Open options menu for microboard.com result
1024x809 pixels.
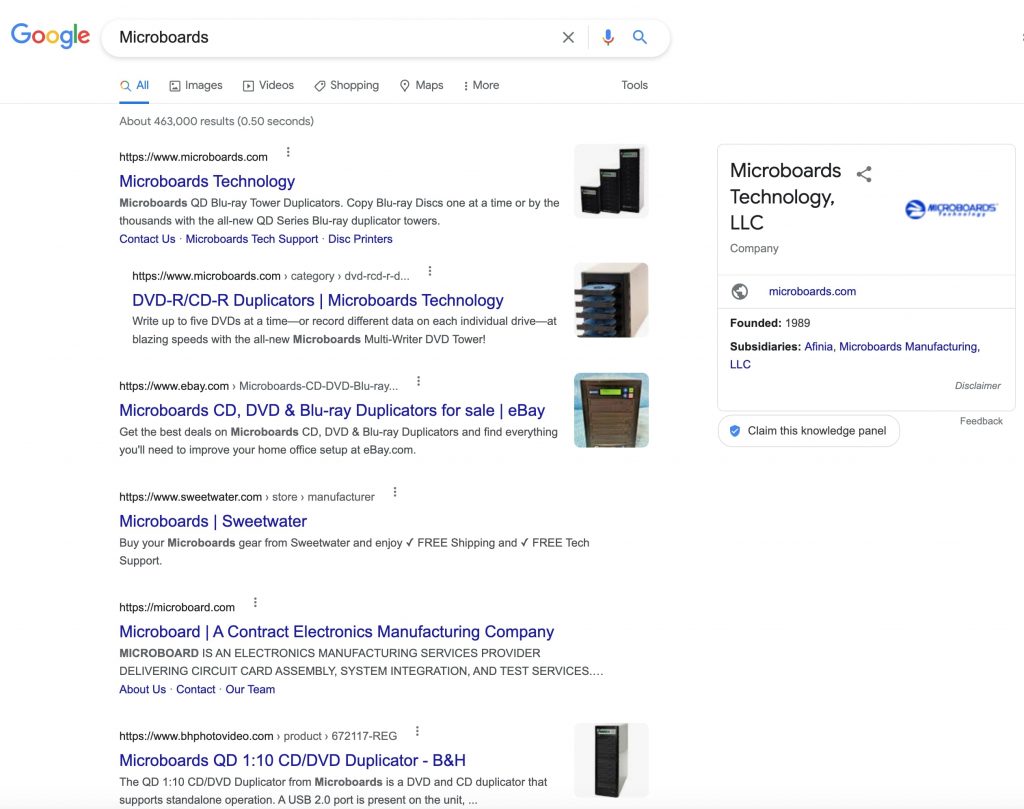coord(255,602)
